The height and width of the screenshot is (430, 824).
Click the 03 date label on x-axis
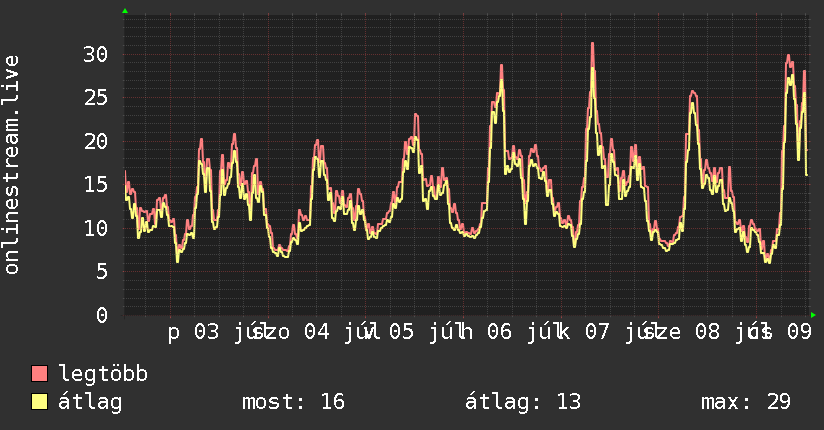(207, 332)
